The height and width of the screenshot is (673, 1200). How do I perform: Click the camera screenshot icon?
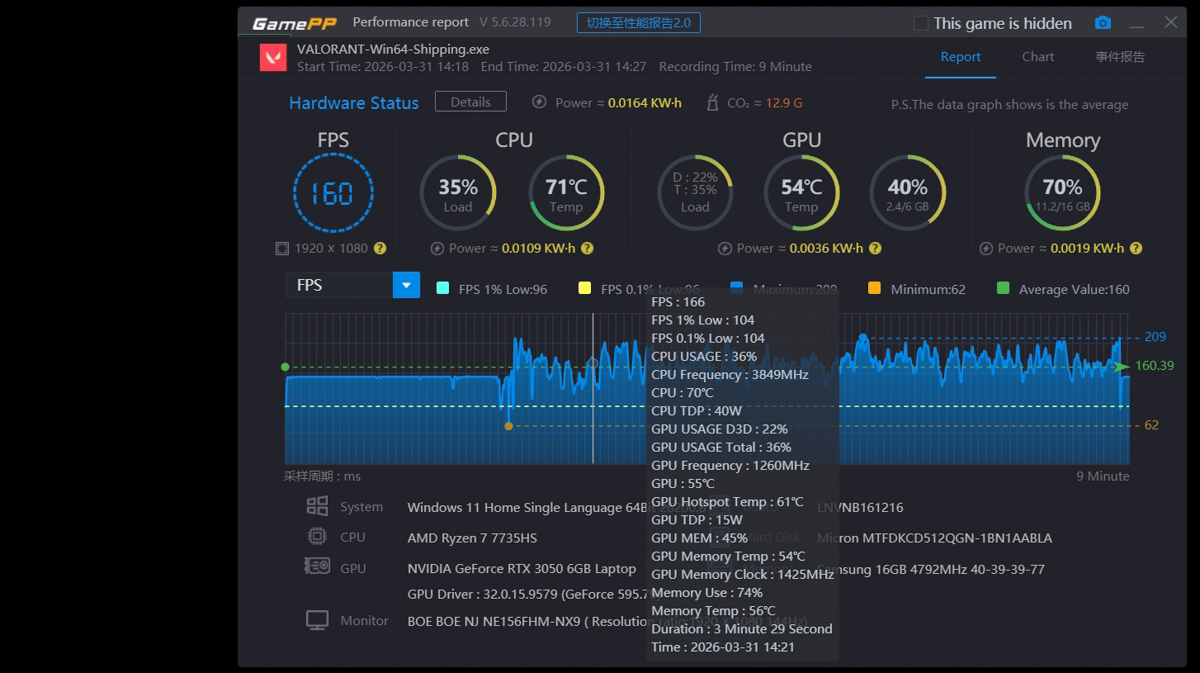pos(1103,22)
